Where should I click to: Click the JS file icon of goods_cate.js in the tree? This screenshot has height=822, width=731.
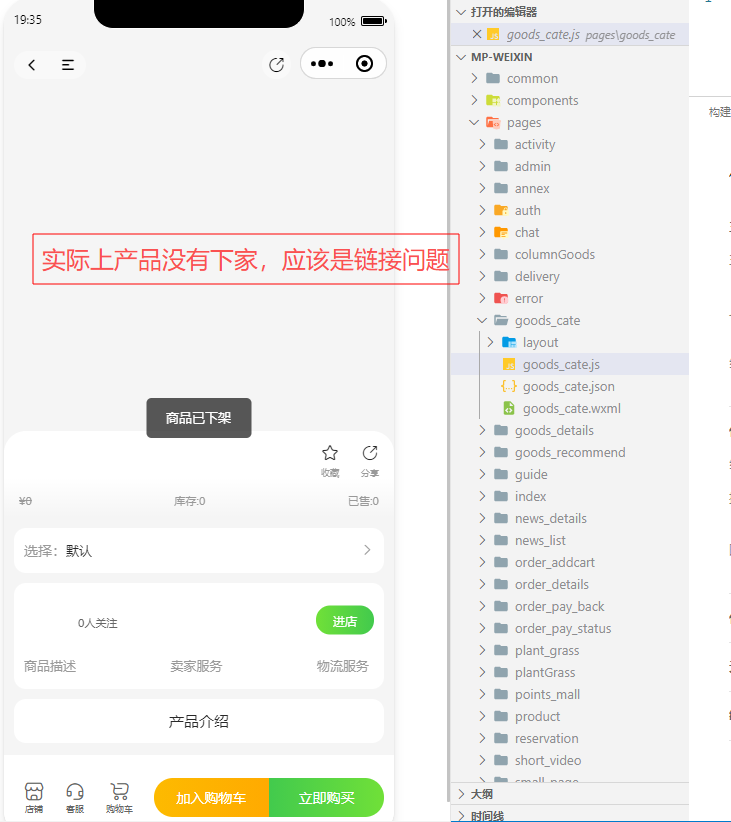point(509,364)
